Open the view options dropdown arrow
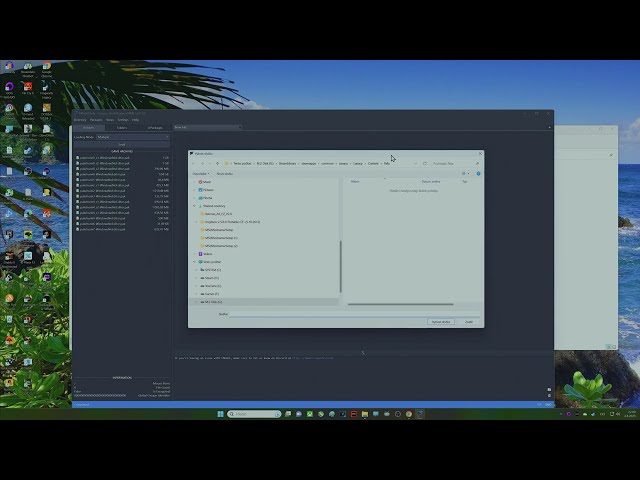Screen dimensions: 640x480 click(468, 173)
